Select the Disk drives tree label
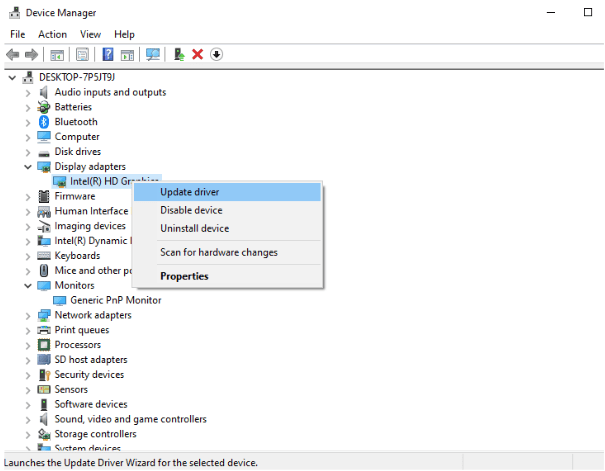The image size is (605, 471). click(x=78, y=152)
